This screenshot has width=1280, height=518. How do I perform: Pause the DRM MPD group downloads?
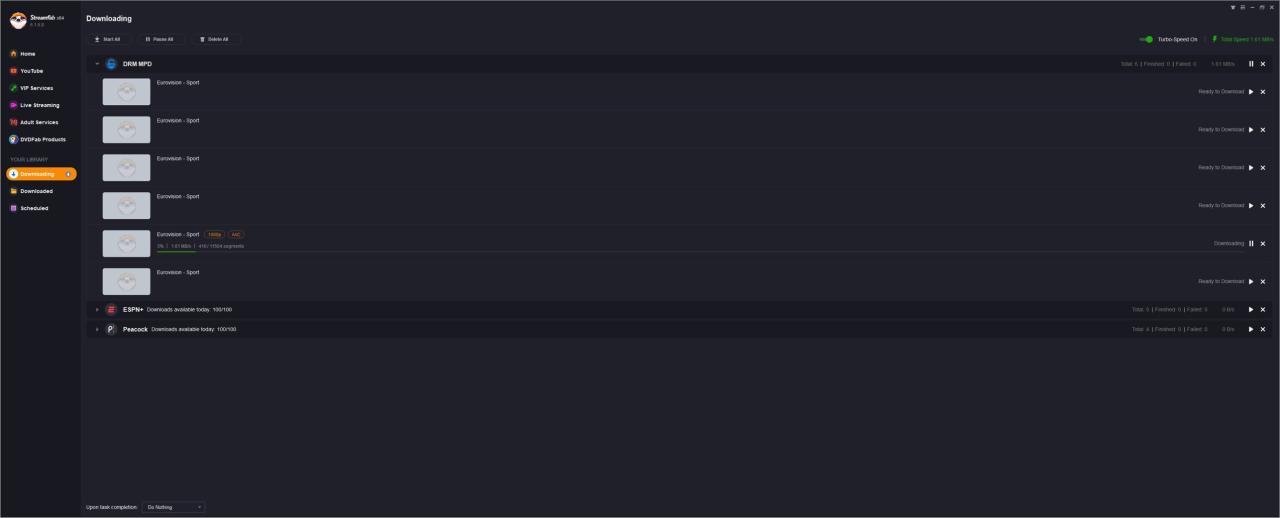pos(1251,64)
